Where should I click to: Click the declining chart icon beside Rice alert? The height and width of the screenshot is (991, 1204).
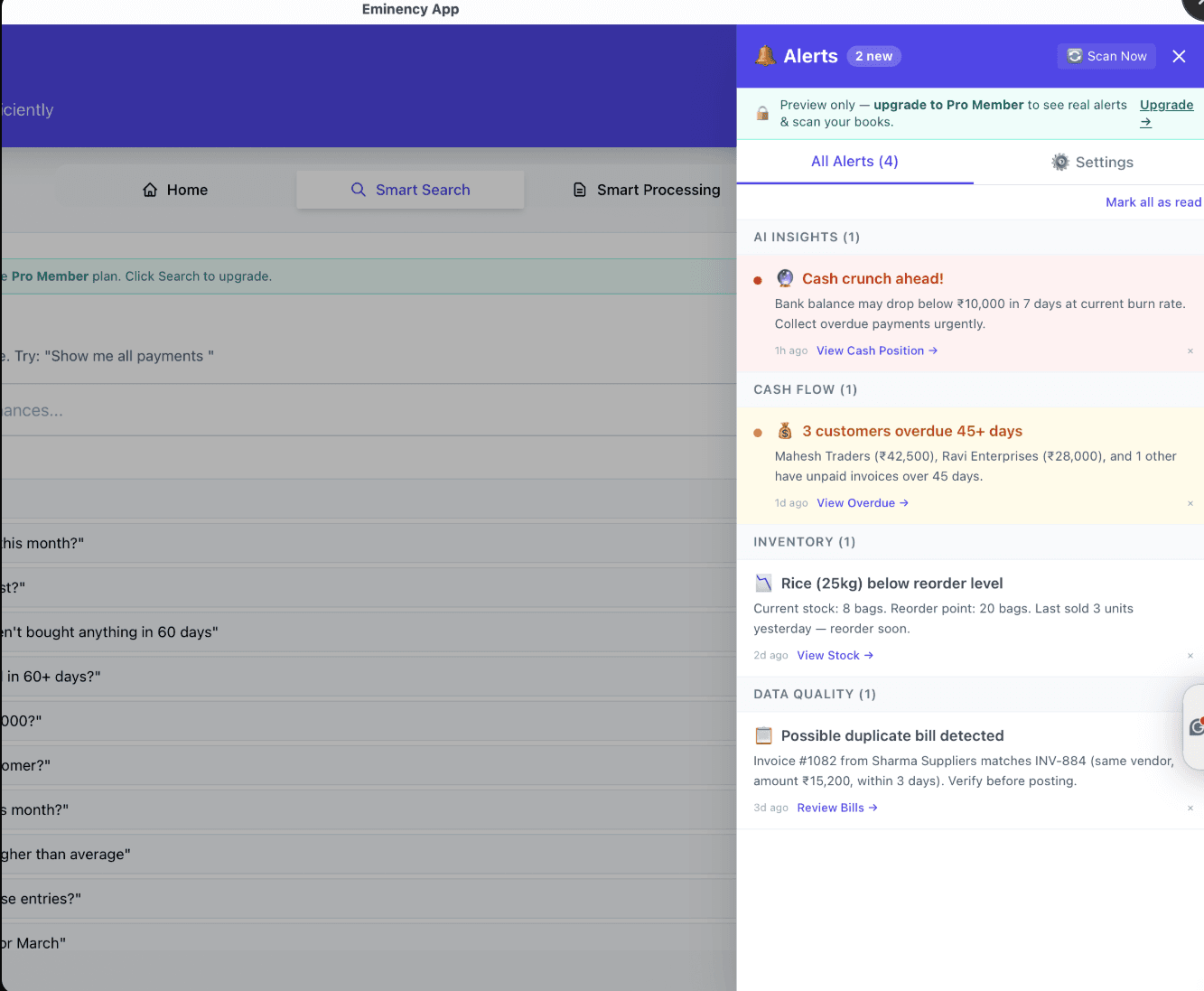tap(763, 584)
